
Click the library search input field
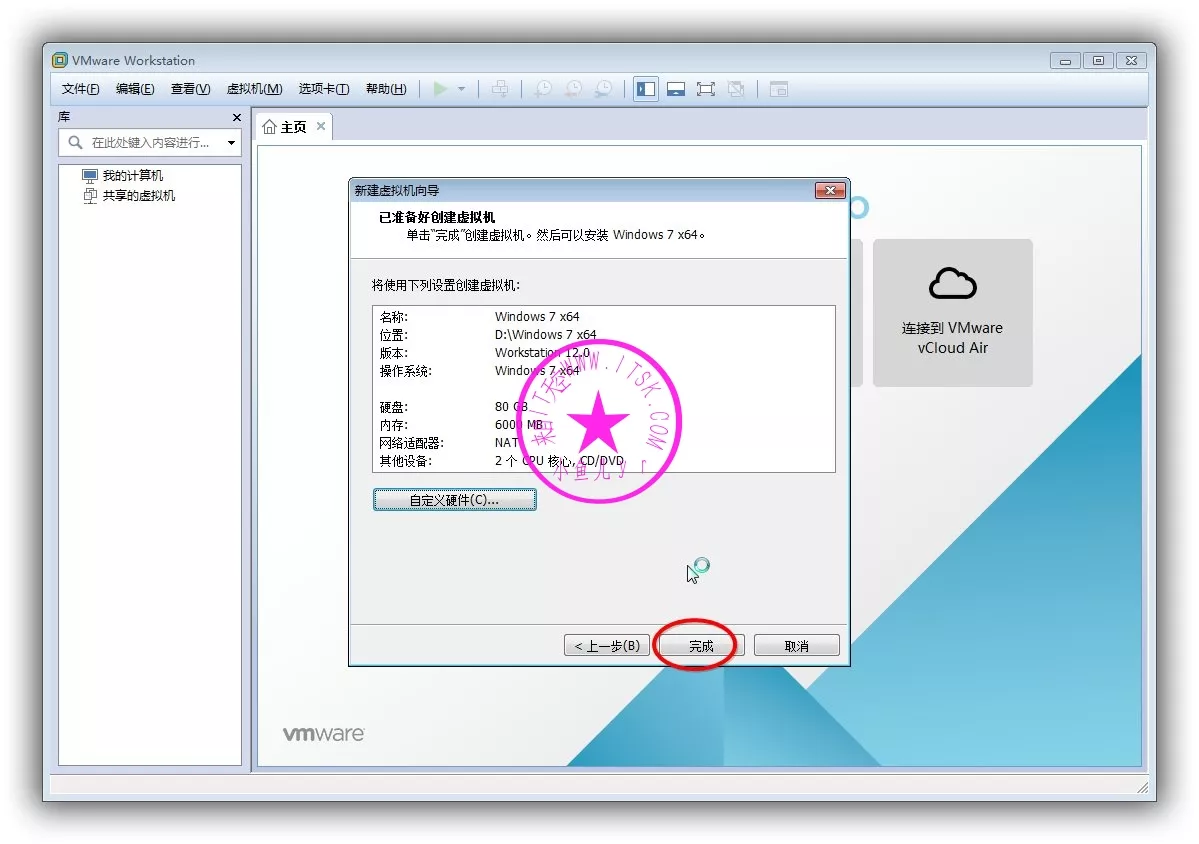pos(150,143)
